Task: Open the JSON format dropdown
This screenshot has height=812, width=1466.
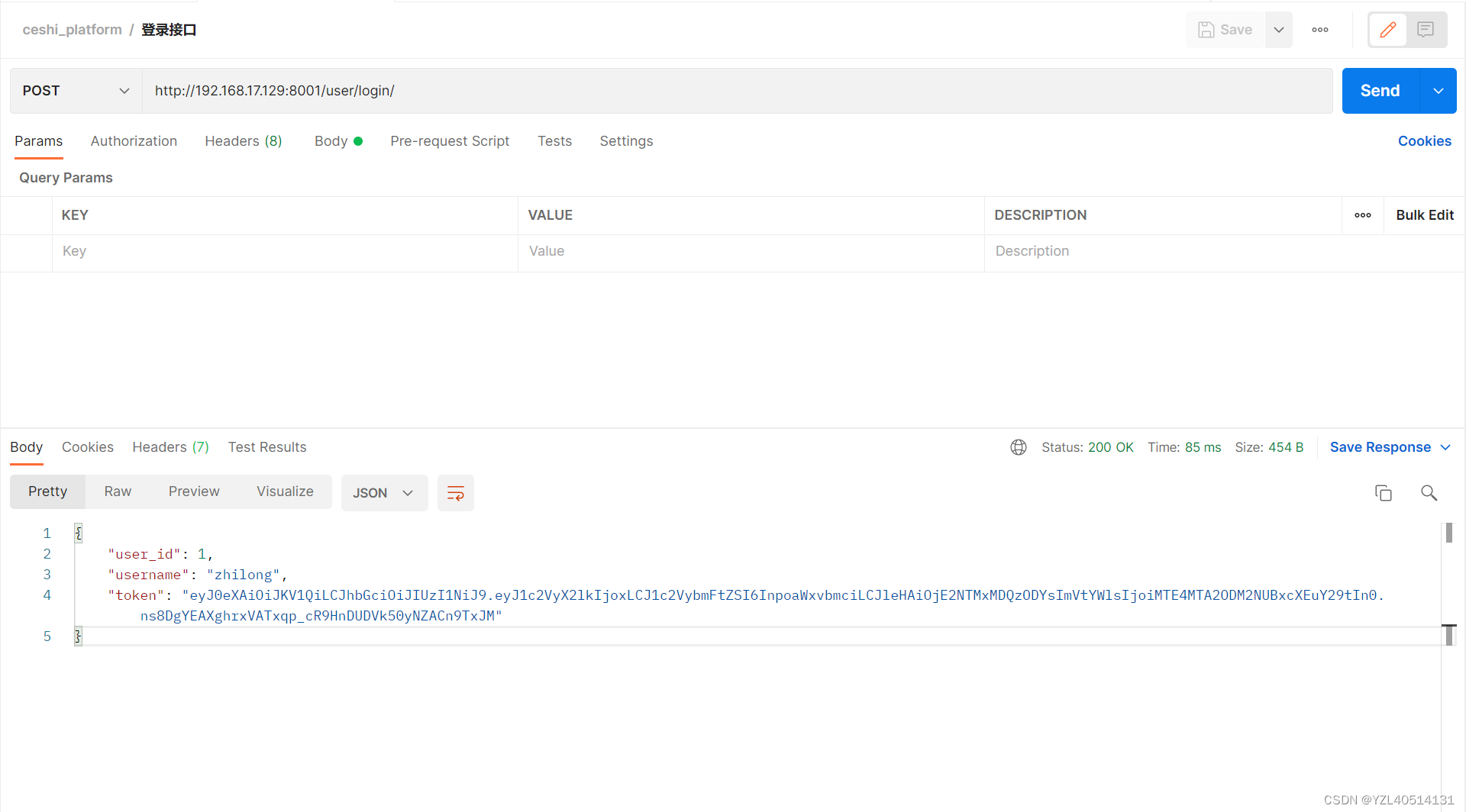Action: 384,493
